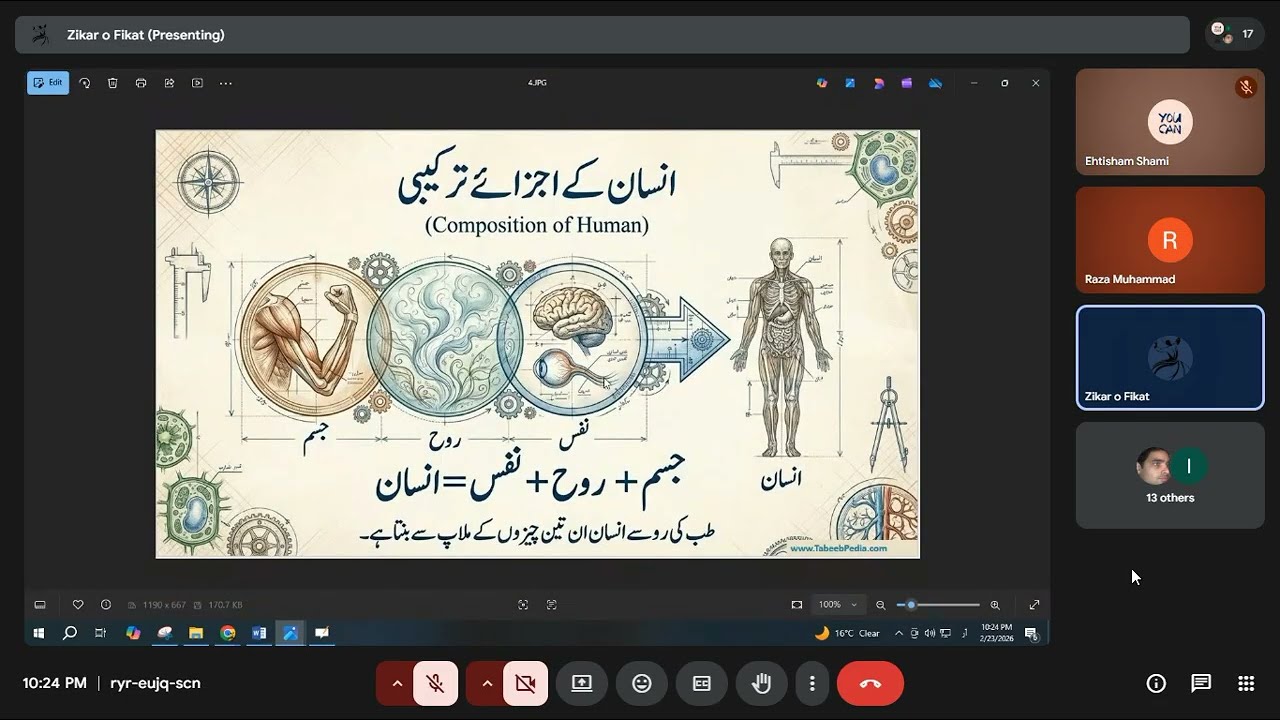The width and height of the screenshot is (1280, 720).
Task: Toggle the muted microphone button
Action: click(435, 684)
